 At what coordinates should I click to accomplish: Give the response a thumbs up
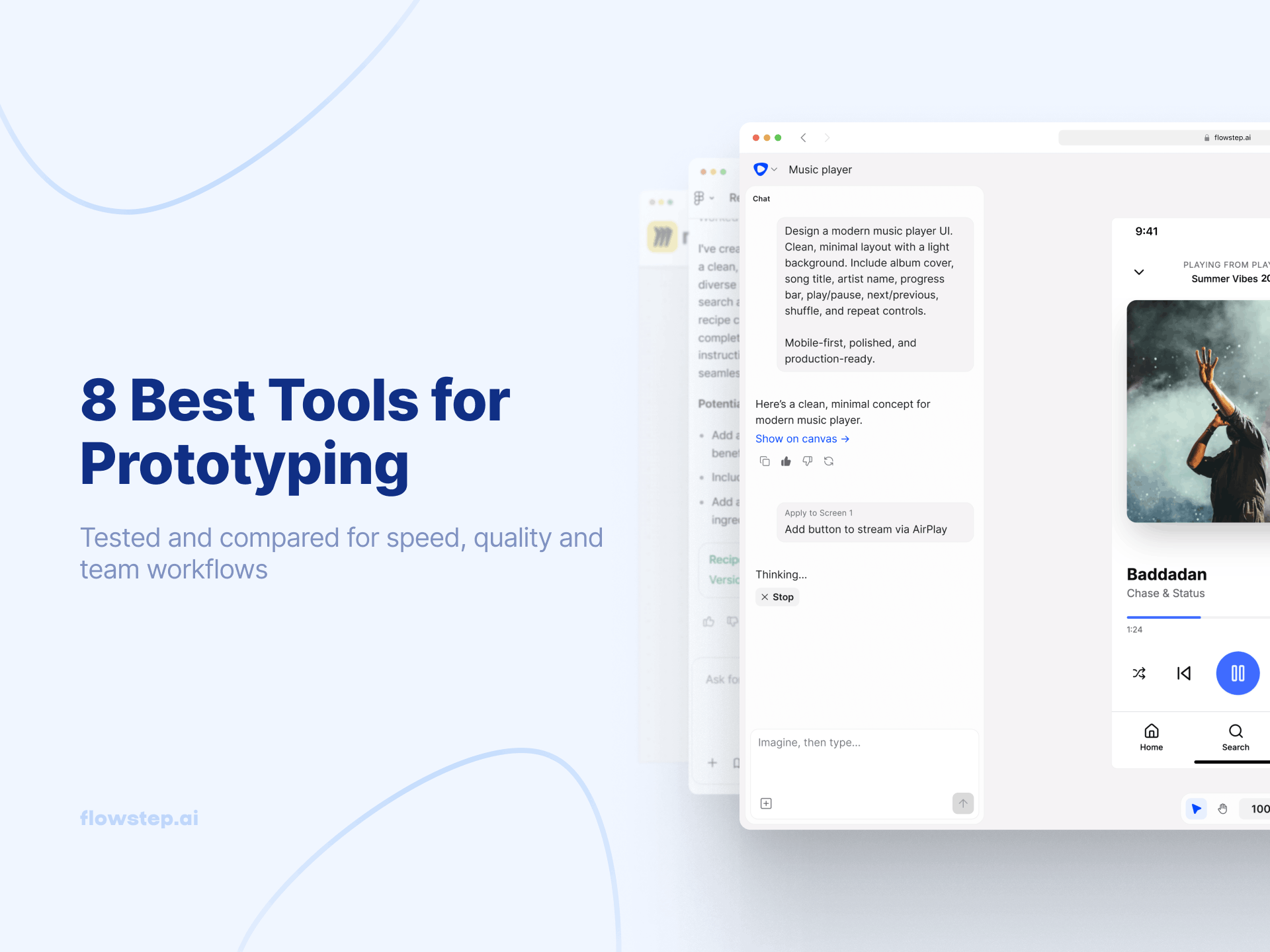[x=786, y=461]
